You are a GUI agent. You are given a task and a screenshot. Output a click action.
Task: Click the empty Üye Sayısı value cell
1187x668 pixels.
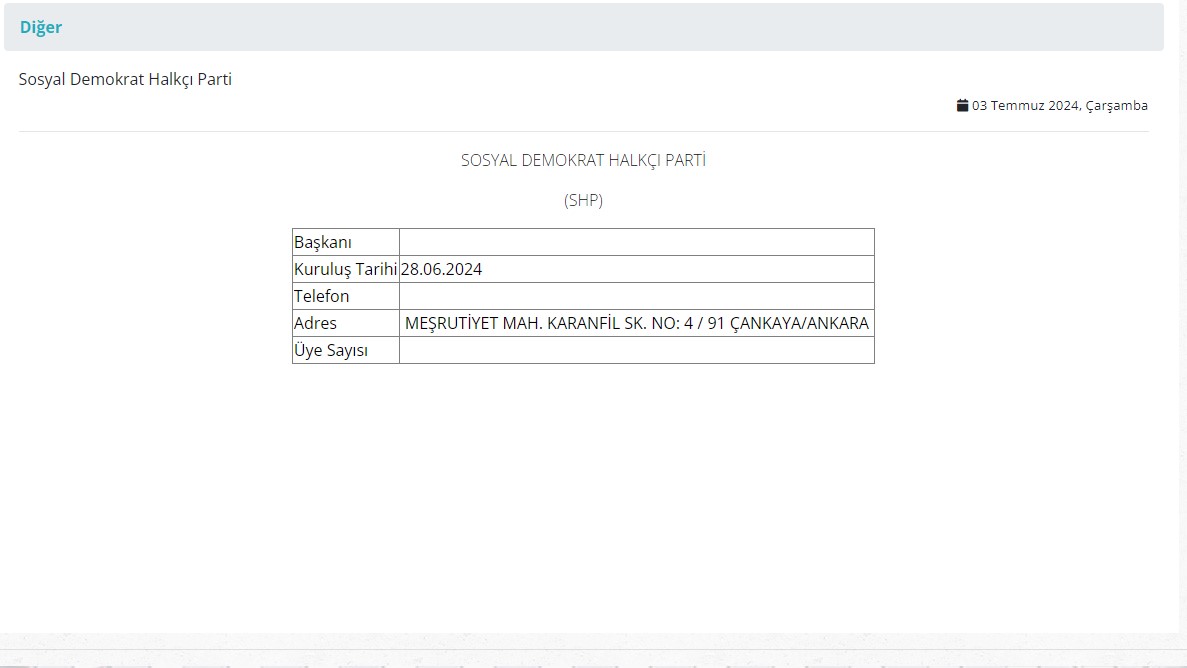point(636,350)
